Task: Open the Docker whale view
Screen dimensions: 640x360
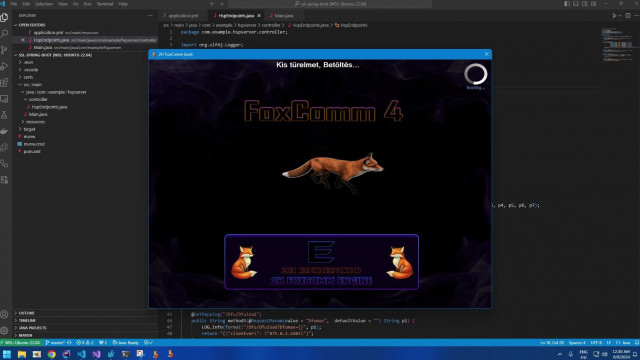Action: (x=4, y=131)
